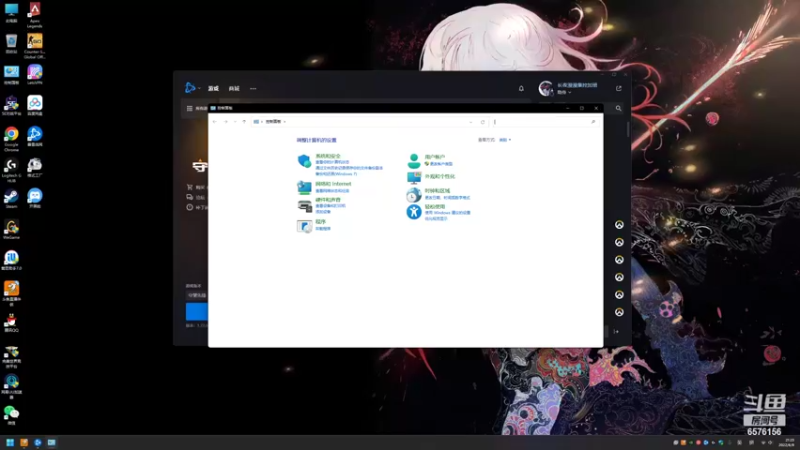Screen dimensions: 800x450
Task: Open 'Optimize visual display' link
Action: [x=436, y=218]
